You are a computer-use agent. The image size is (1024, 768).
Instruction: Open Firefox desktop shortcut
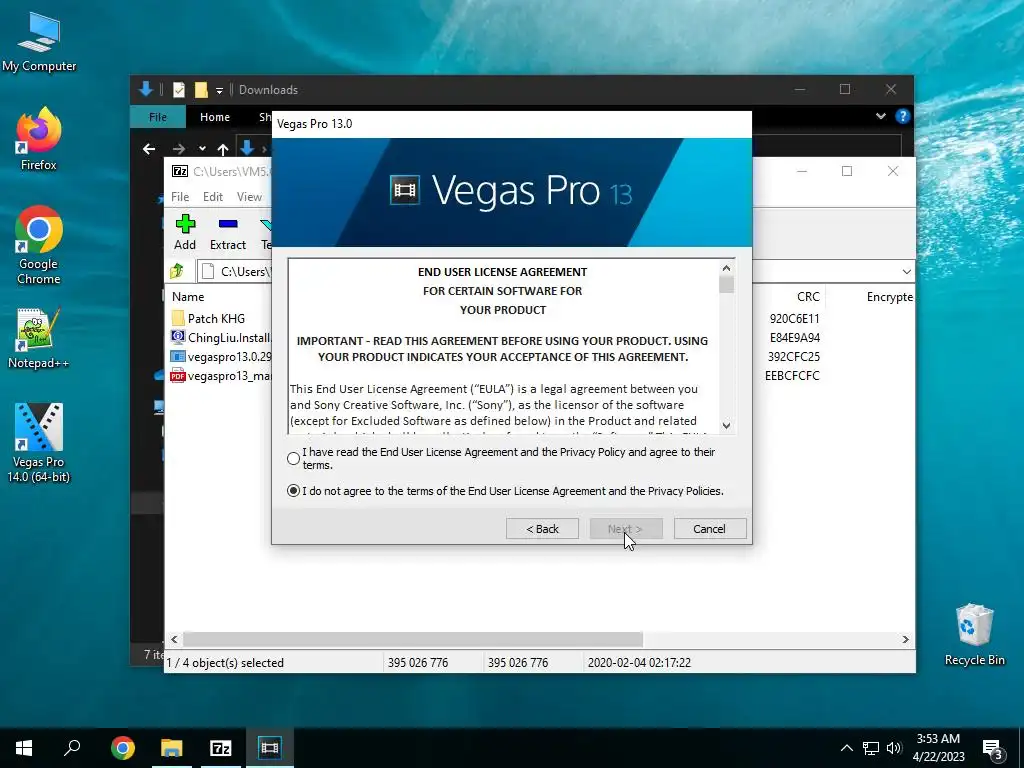pyautogui.click(x=39, y=138)
